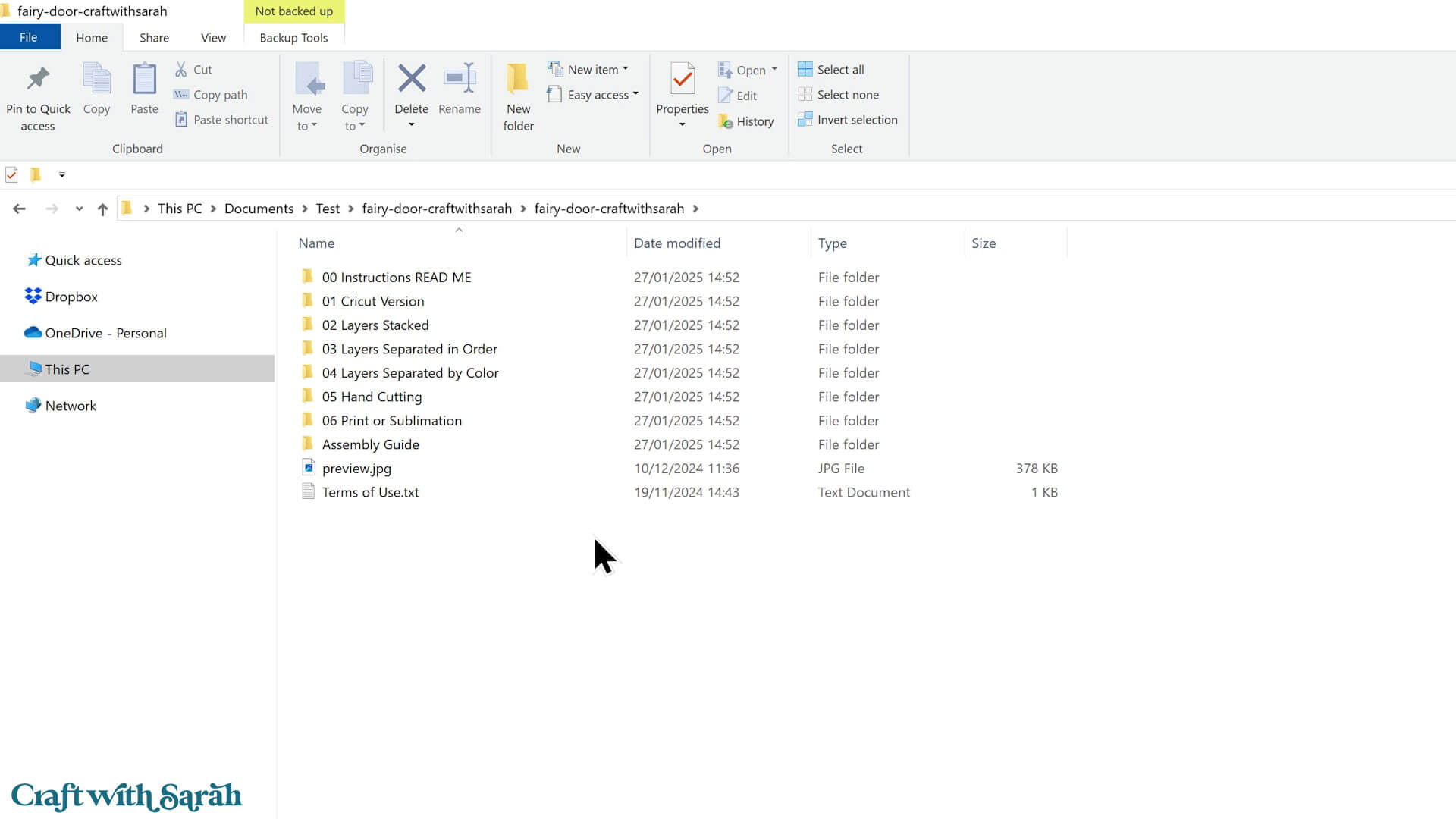Click Documents in the breadcrumb path
This screenshot has height=819, width=1456.
click(x=259, y=209)
